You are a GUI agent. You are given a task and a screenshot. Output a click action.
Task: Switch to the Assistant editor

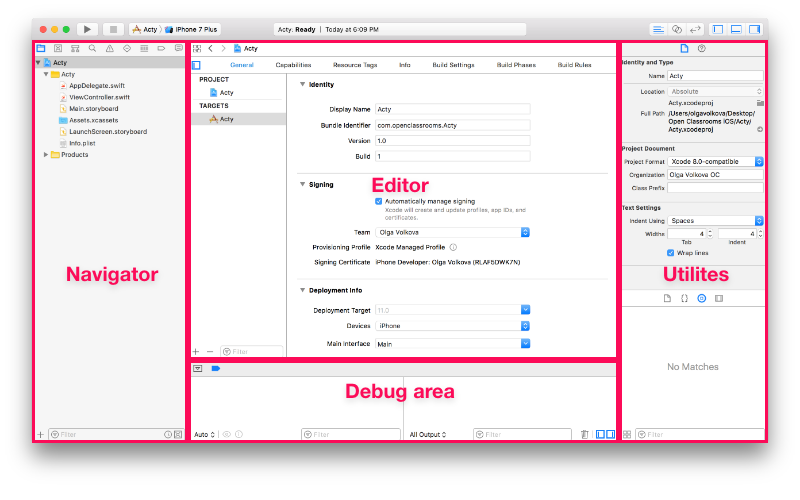[677, 29]
